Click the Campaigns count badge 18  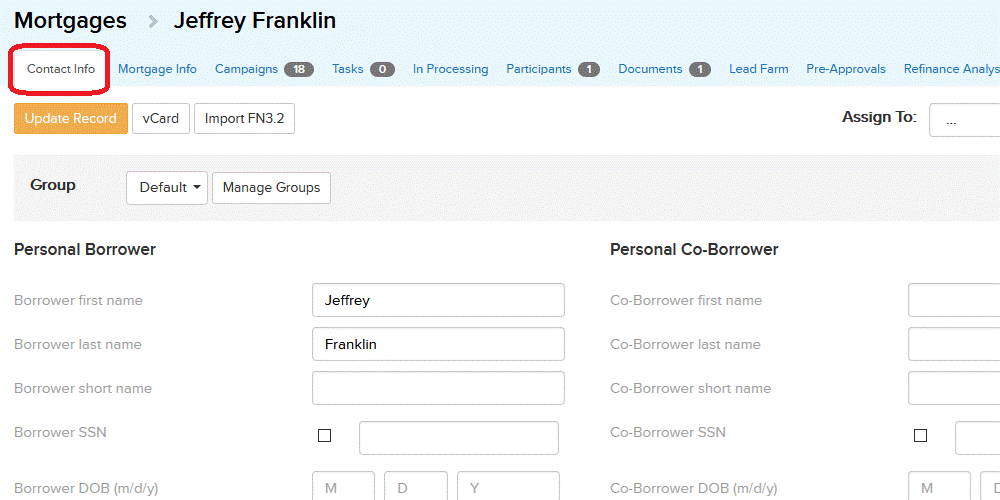click(299, 70)
